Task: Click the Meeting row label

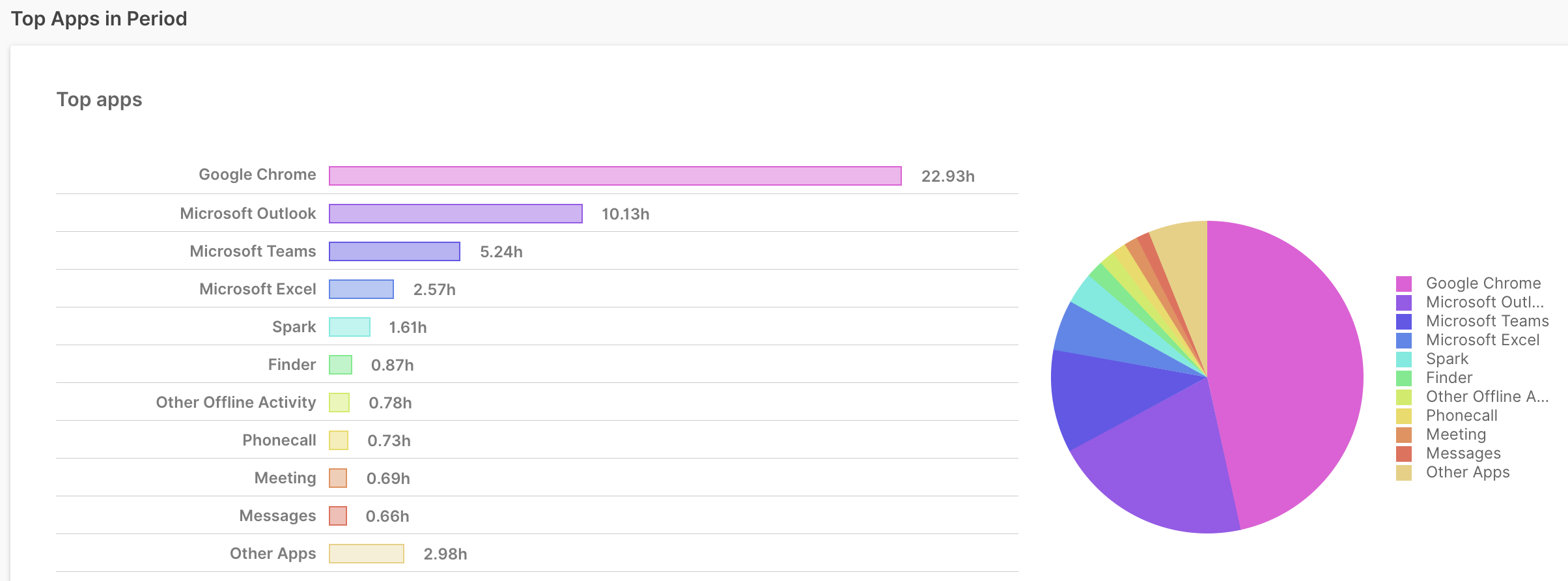Action: [x=285, y=478]
